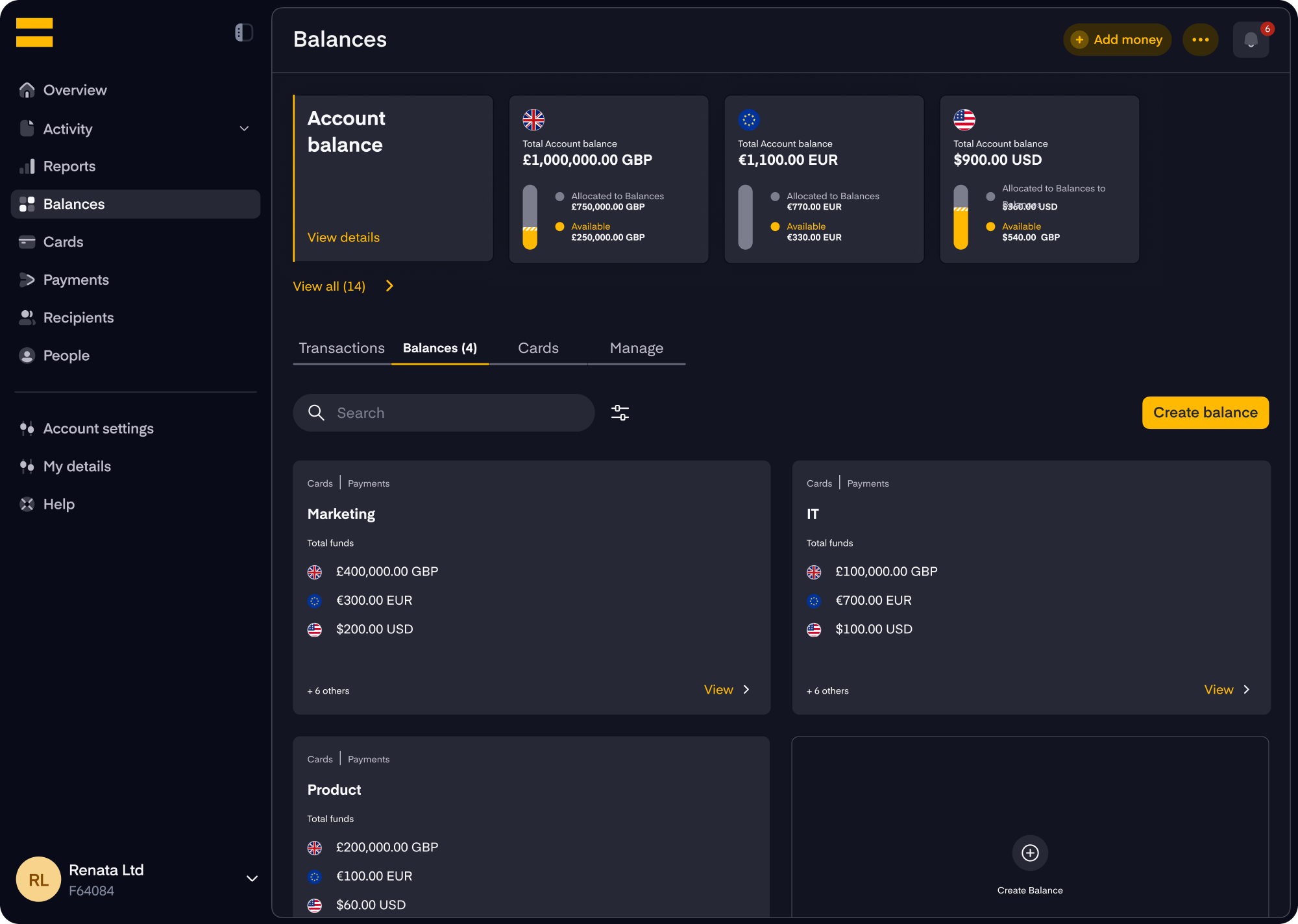Select the Manage tab
Viewport: 1298px width, 924px height.
tap(636, 348)
